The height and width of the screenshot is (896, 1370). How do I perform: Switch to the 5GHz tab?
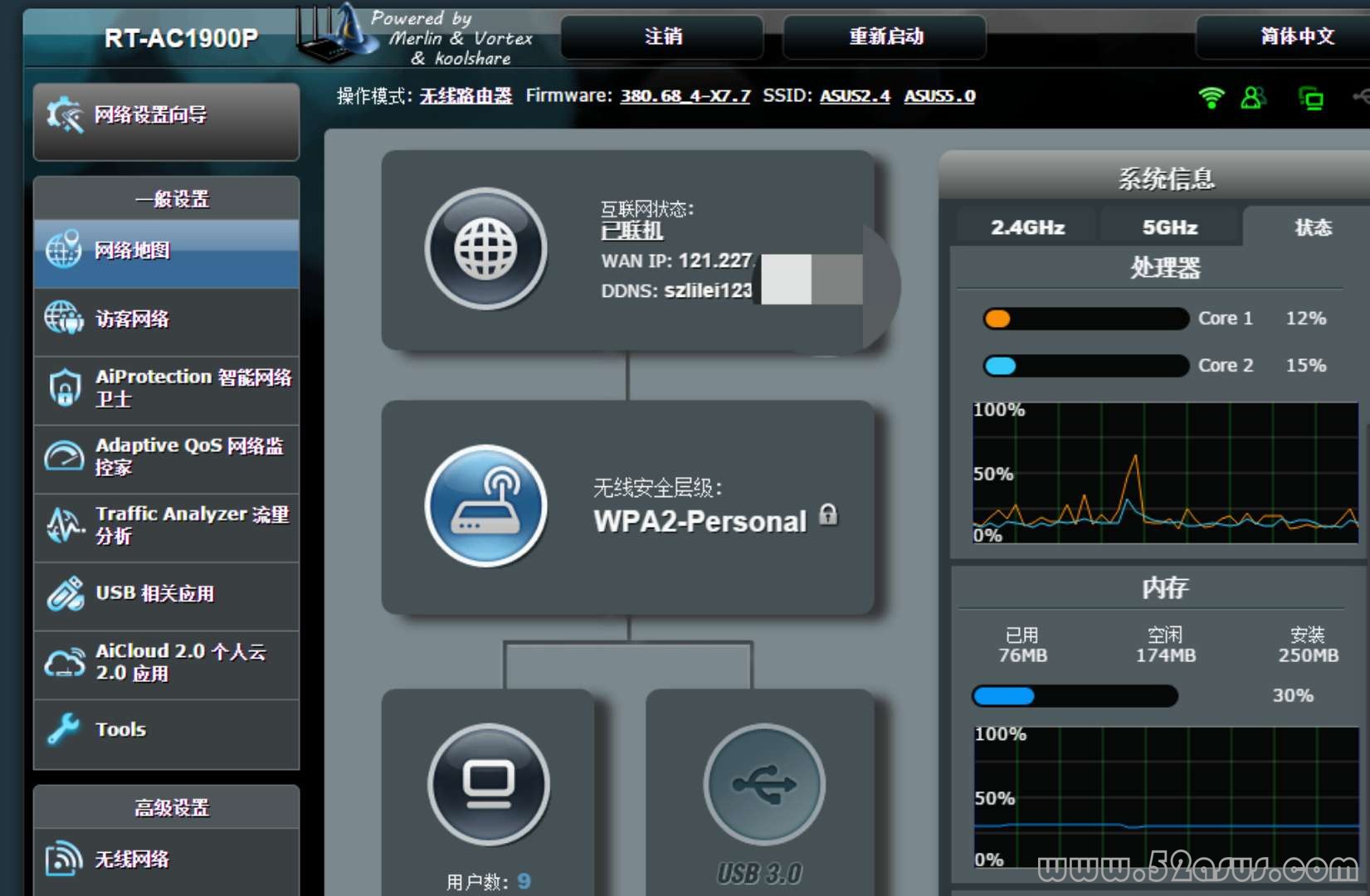1170,227
